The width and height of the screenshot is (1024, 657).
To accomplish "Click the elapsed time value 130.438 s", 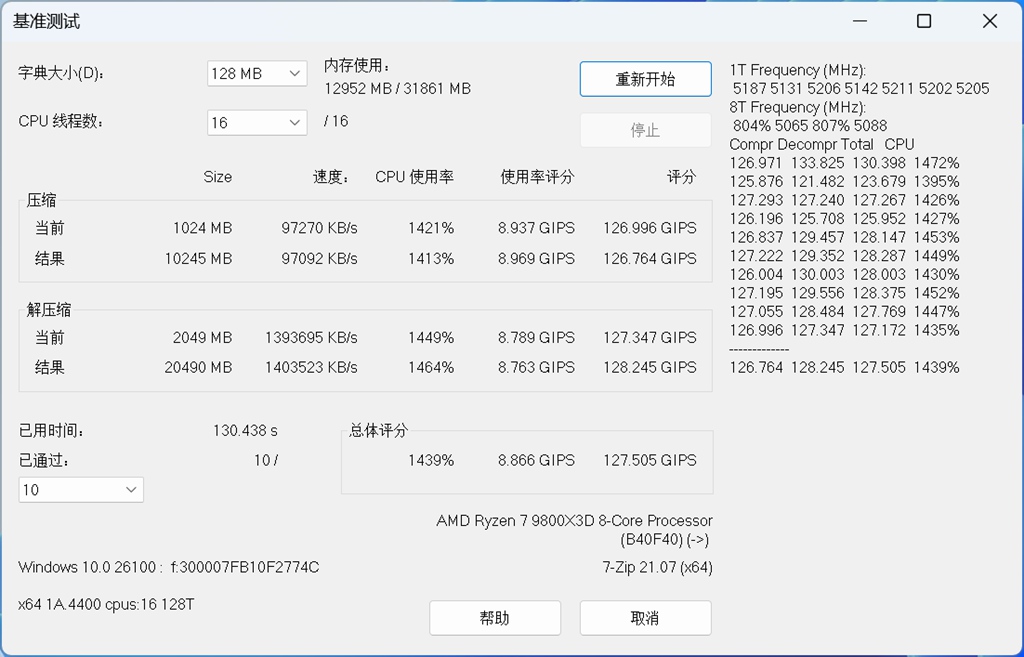I will point(245,431).
